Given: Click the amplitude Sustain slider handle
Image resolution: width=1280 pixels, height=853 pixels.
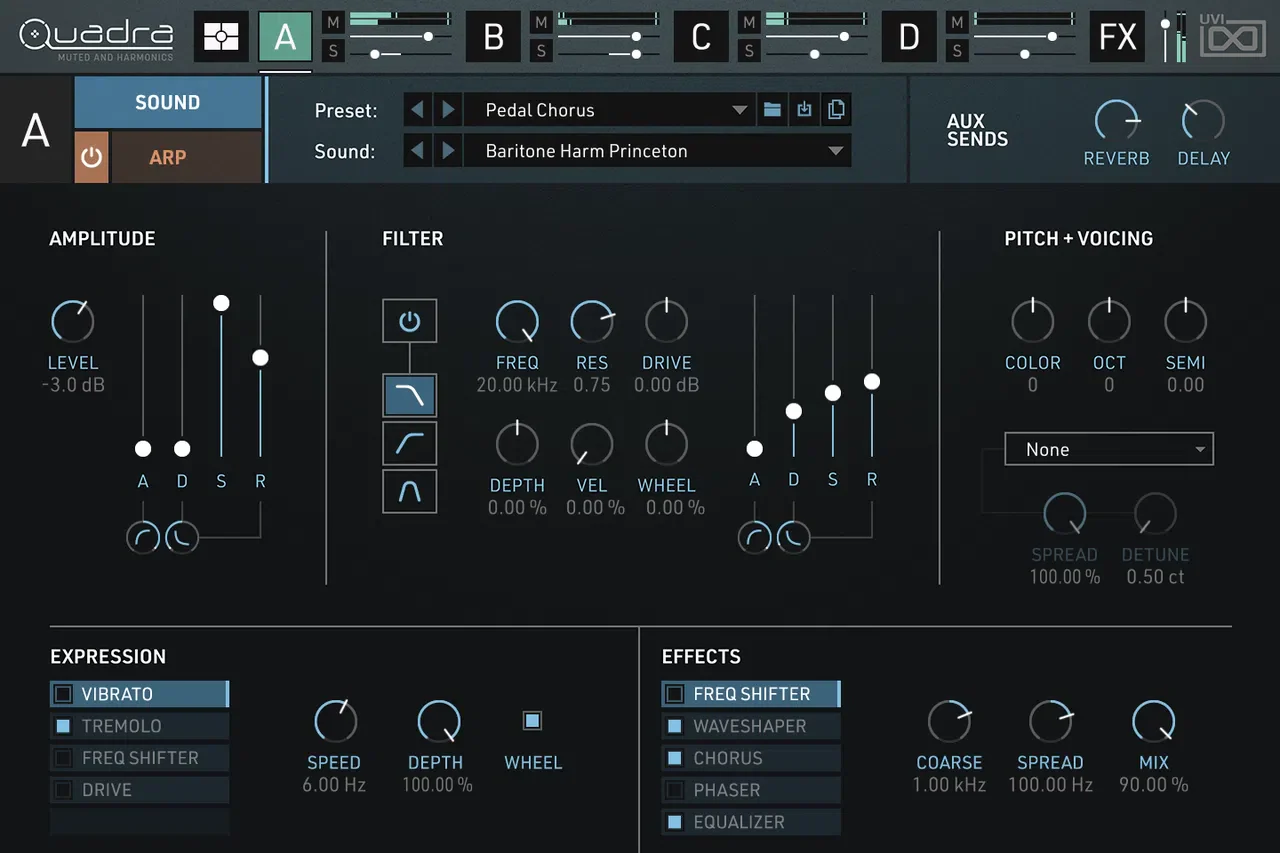Looking at the screenshot, I should [x=221, y=303].
